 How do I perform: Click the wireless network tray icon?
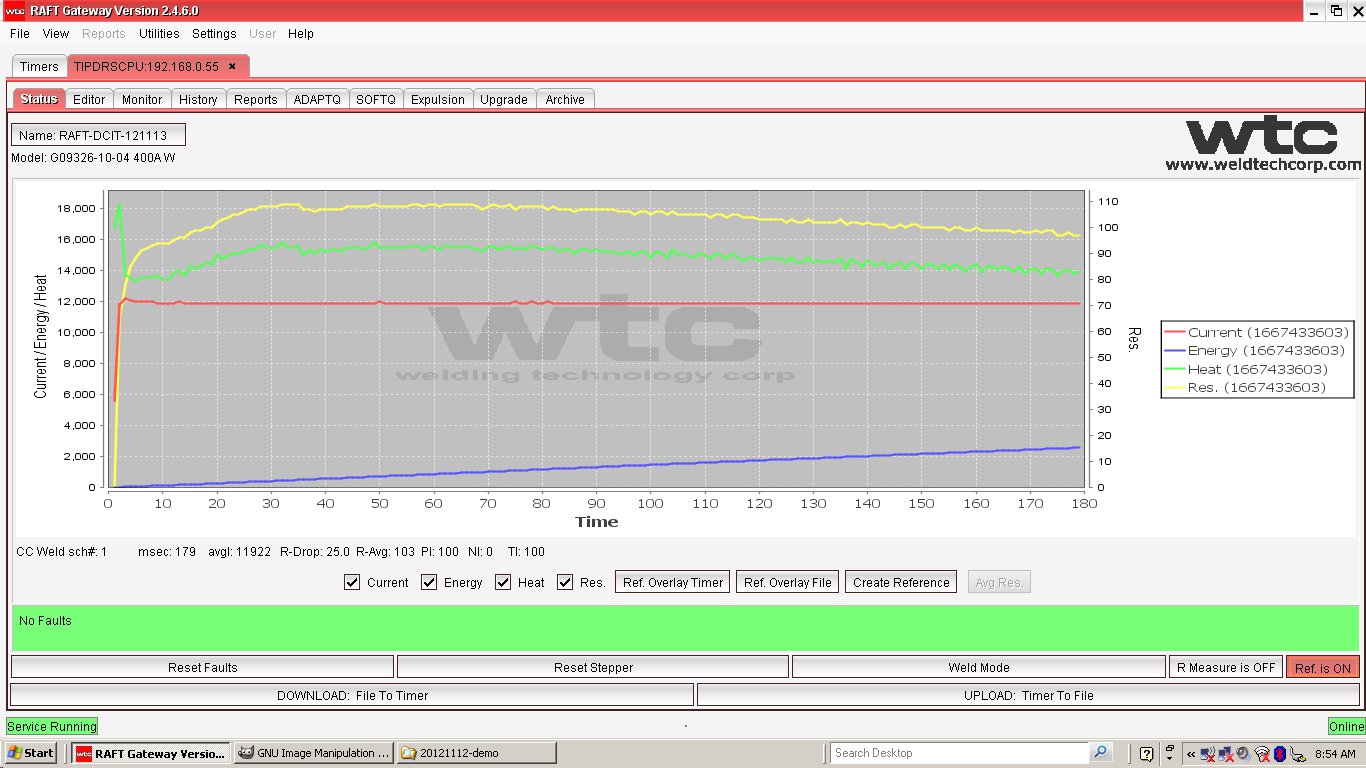1262,754
